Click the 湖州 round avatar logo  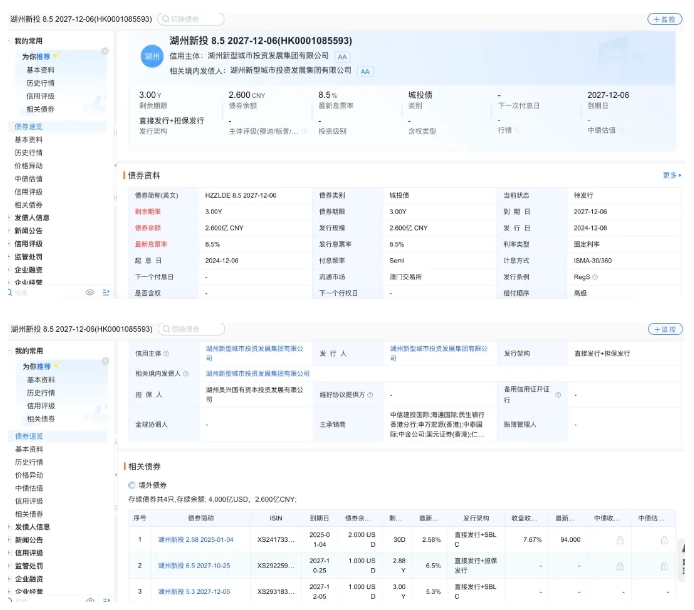click(x=152, y=56)
